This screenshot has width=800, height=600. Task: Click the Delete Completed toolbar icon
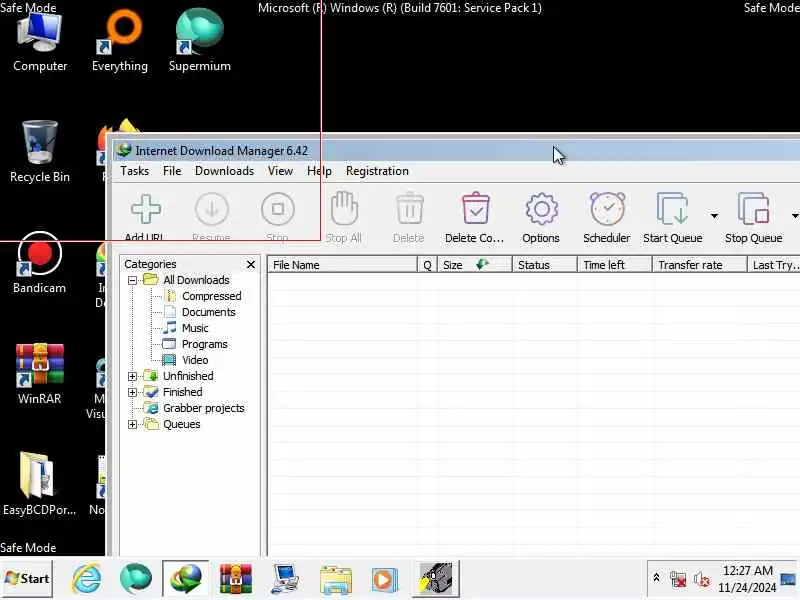pos(476,208)
